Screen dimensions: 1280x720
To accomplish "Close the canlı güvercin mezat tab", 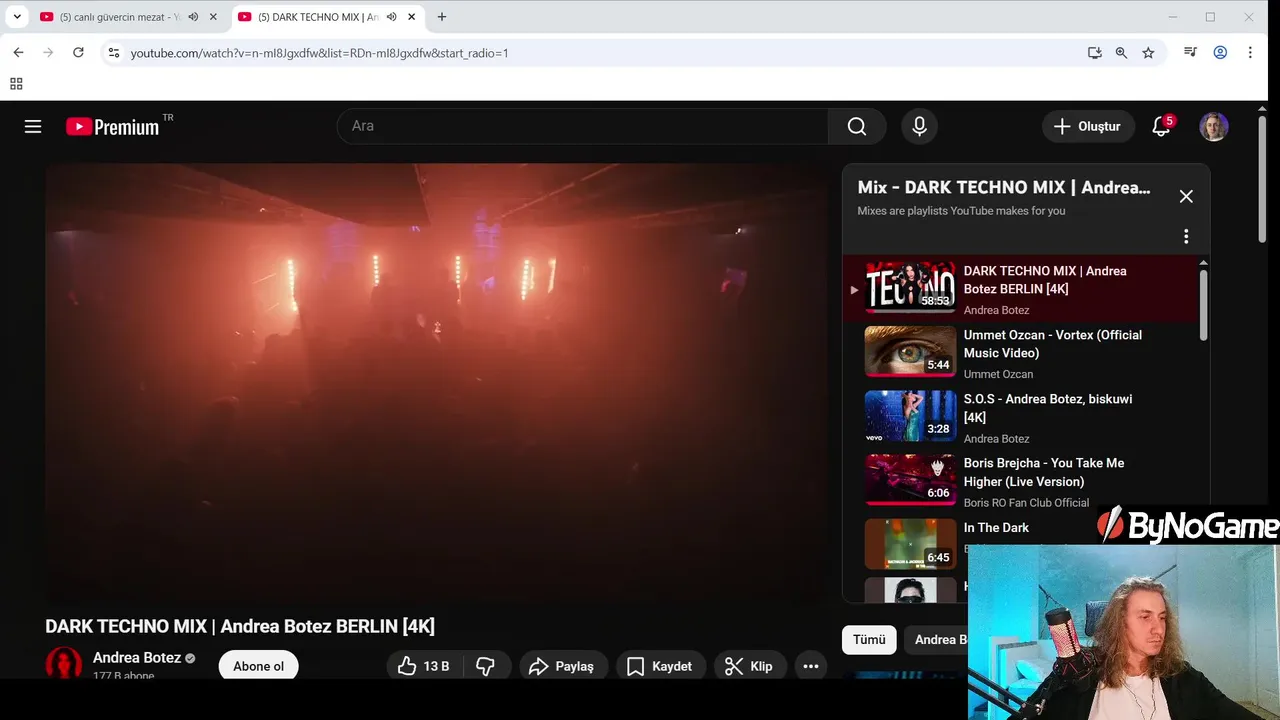I will pos(213,17).
